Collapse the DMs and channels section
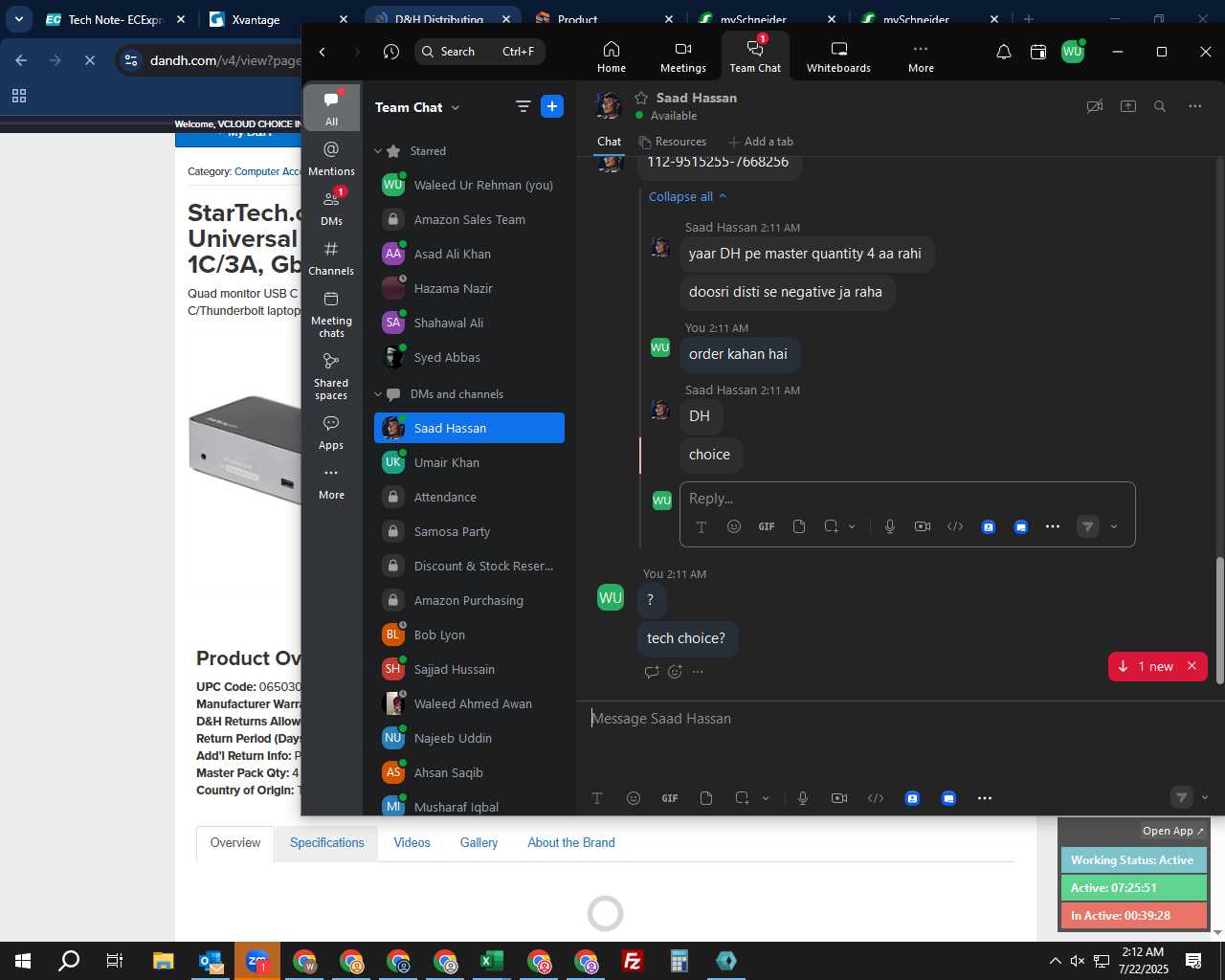Screen dimensions: 1225x980 378,394
